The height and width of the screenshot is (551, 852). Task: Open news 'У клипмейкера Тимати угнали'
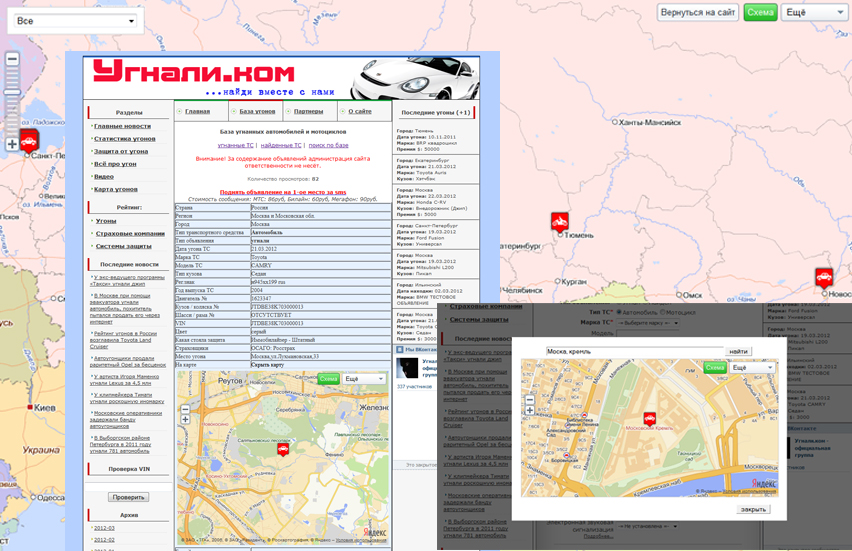[x=127, y=398]
